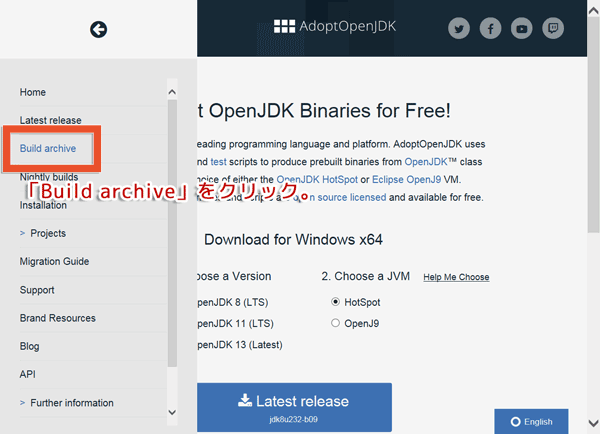
Task: Click the main page scrollbar thumb
Action: [x=593, y=125]
